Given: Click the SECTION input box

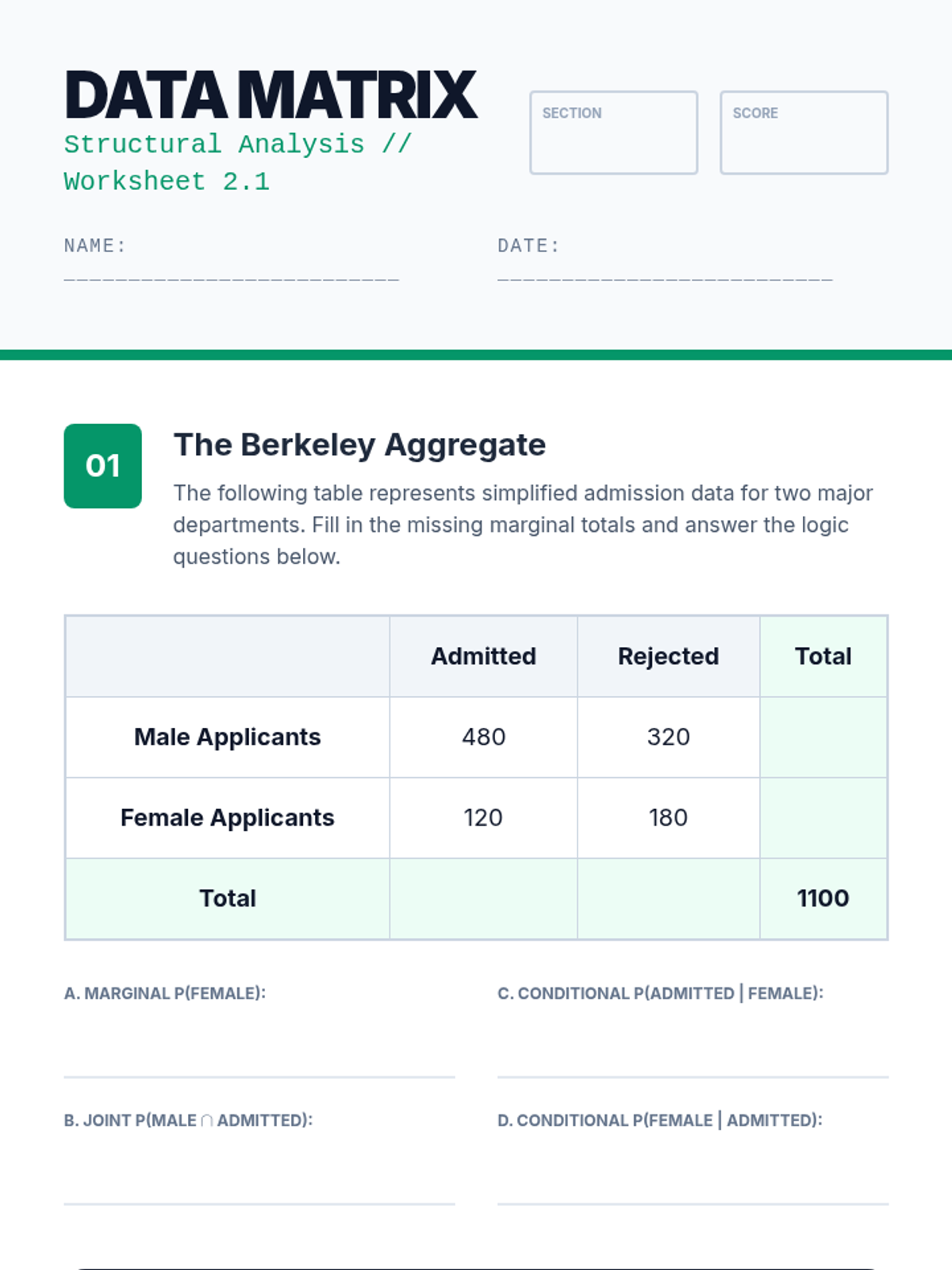Looking at the screenshot, I should coord(613,133).
